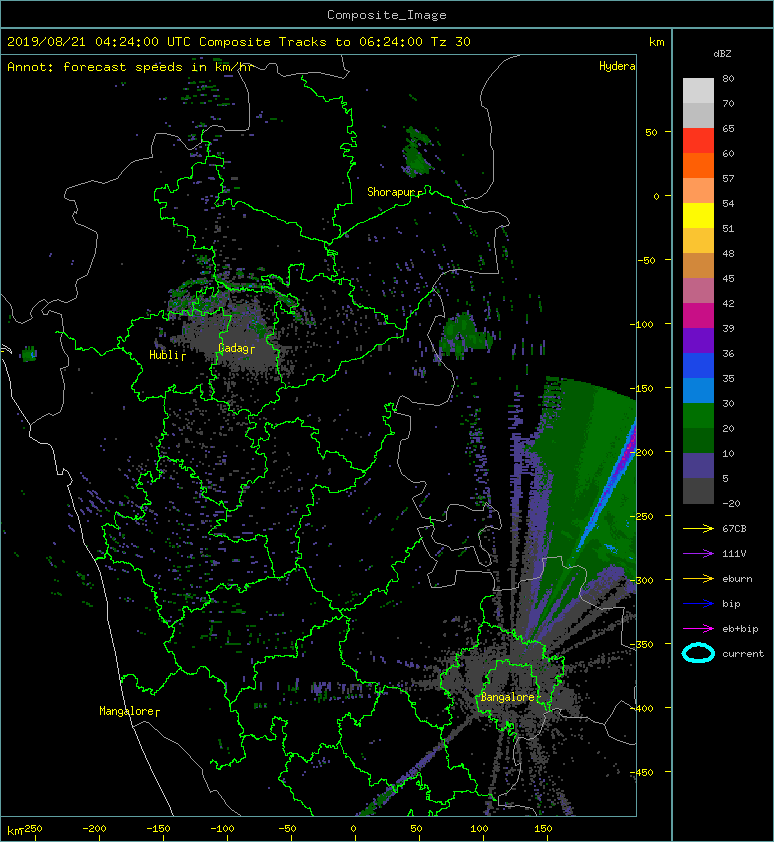Click the '80' value on dBZ scale
The image size is (774, 842).
728,78
